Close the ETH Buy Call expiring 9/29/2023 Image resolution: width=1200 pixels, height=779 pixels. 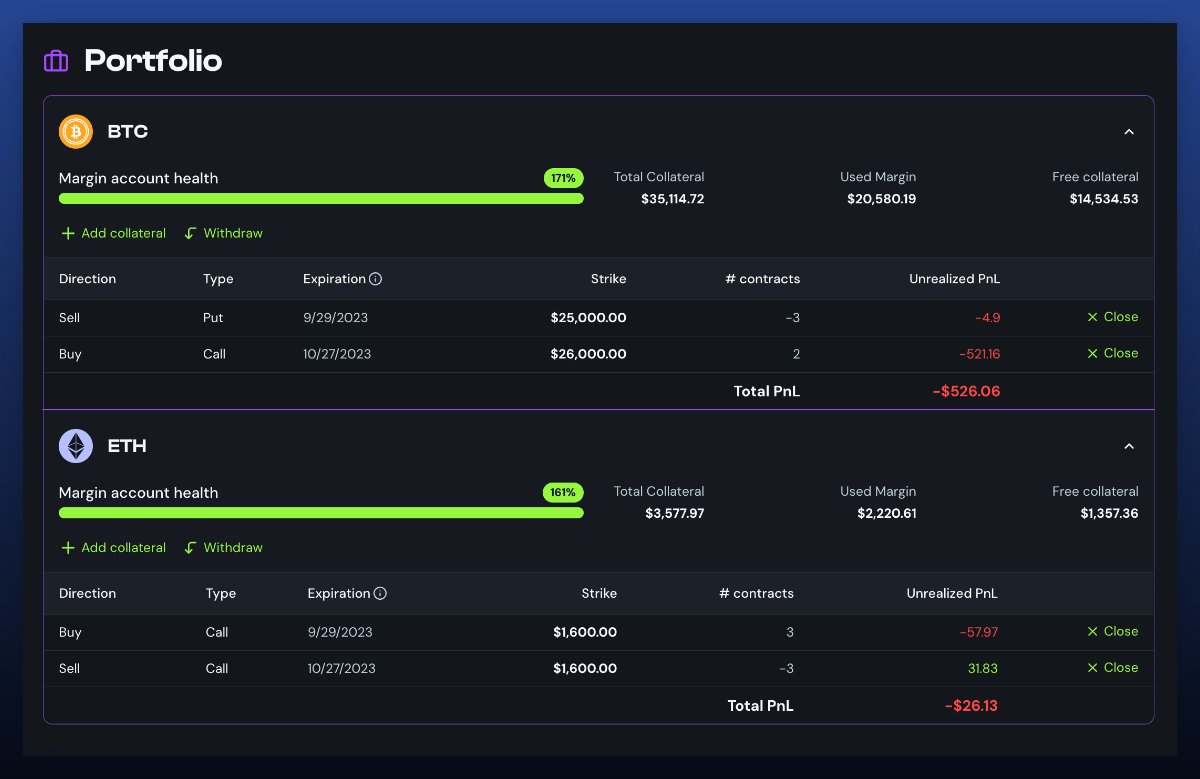click(x=1112, y=631)
